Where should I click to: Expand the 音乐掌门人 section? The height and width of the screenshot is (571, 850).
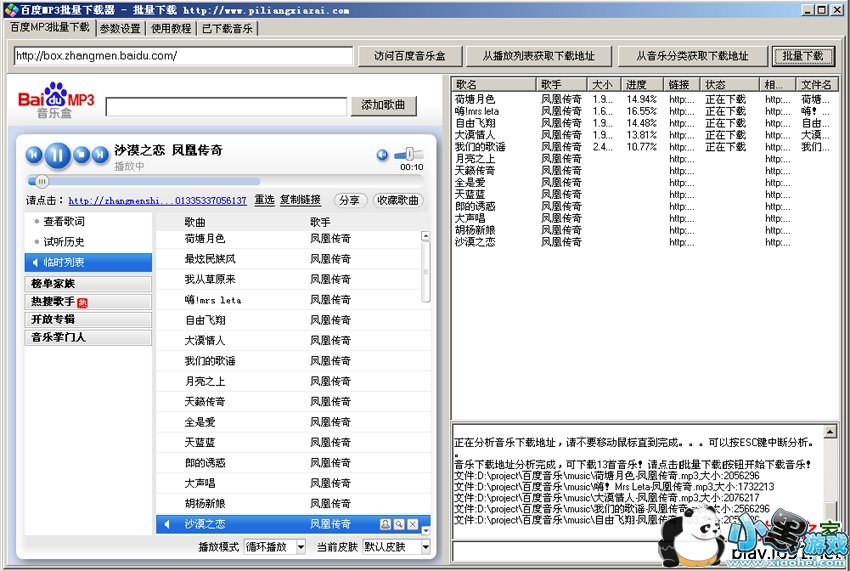(88, 337)
